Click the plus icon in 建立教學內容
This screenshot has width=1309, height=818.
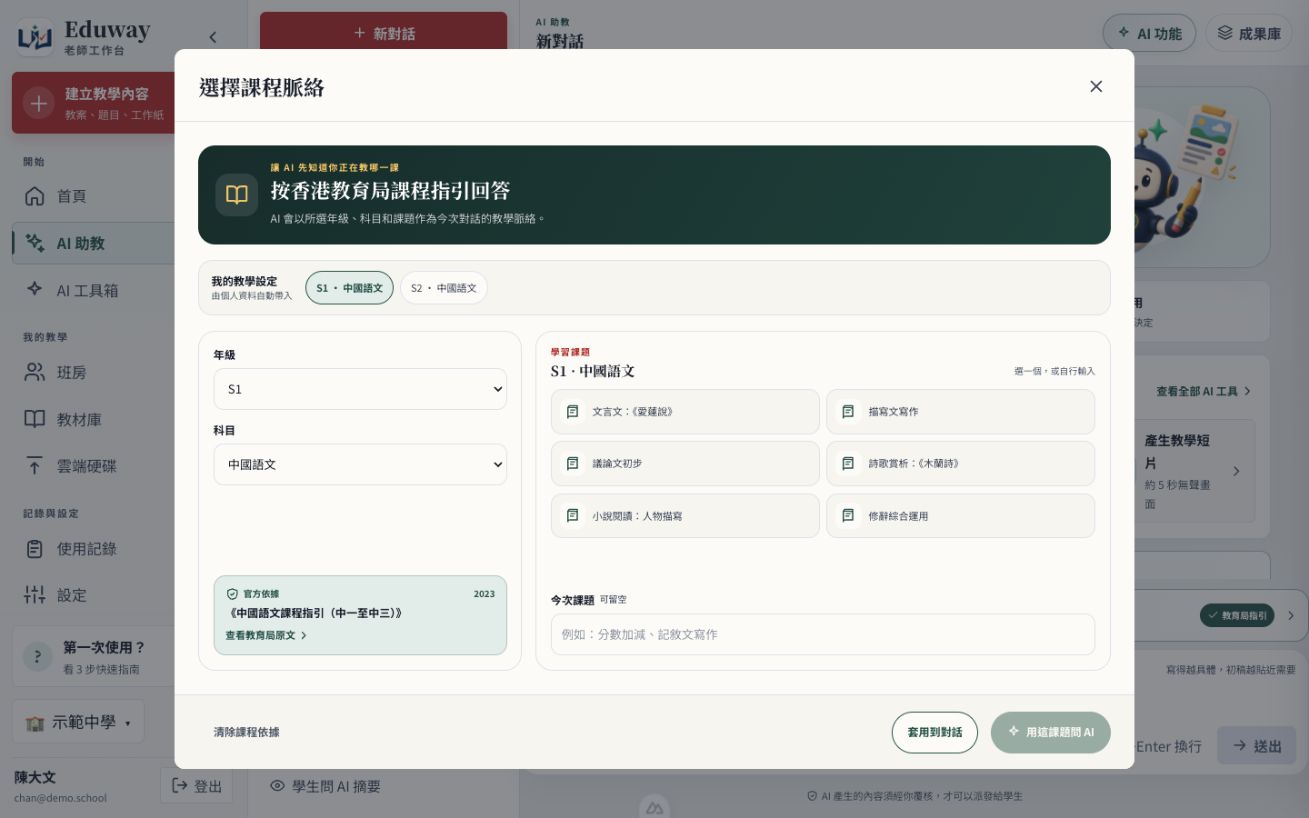pos(38,103)
